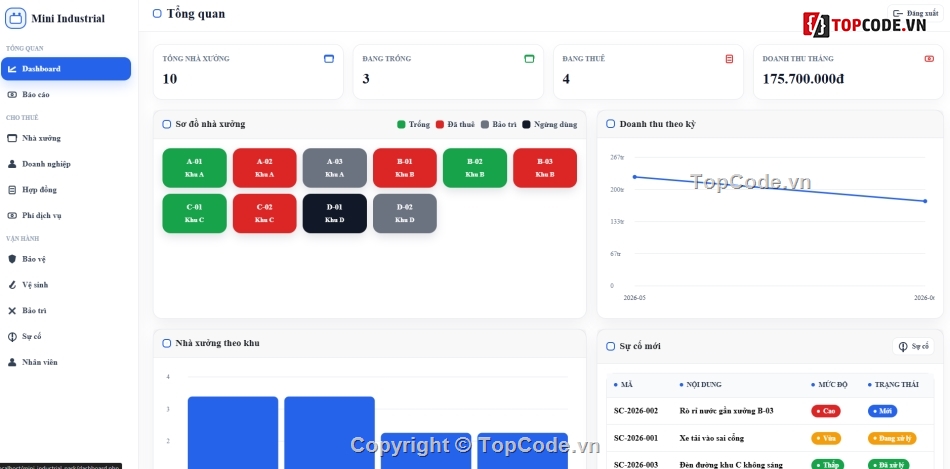Open Phí dịch vụ page
950x469 pixels.
tap(66, 215)
